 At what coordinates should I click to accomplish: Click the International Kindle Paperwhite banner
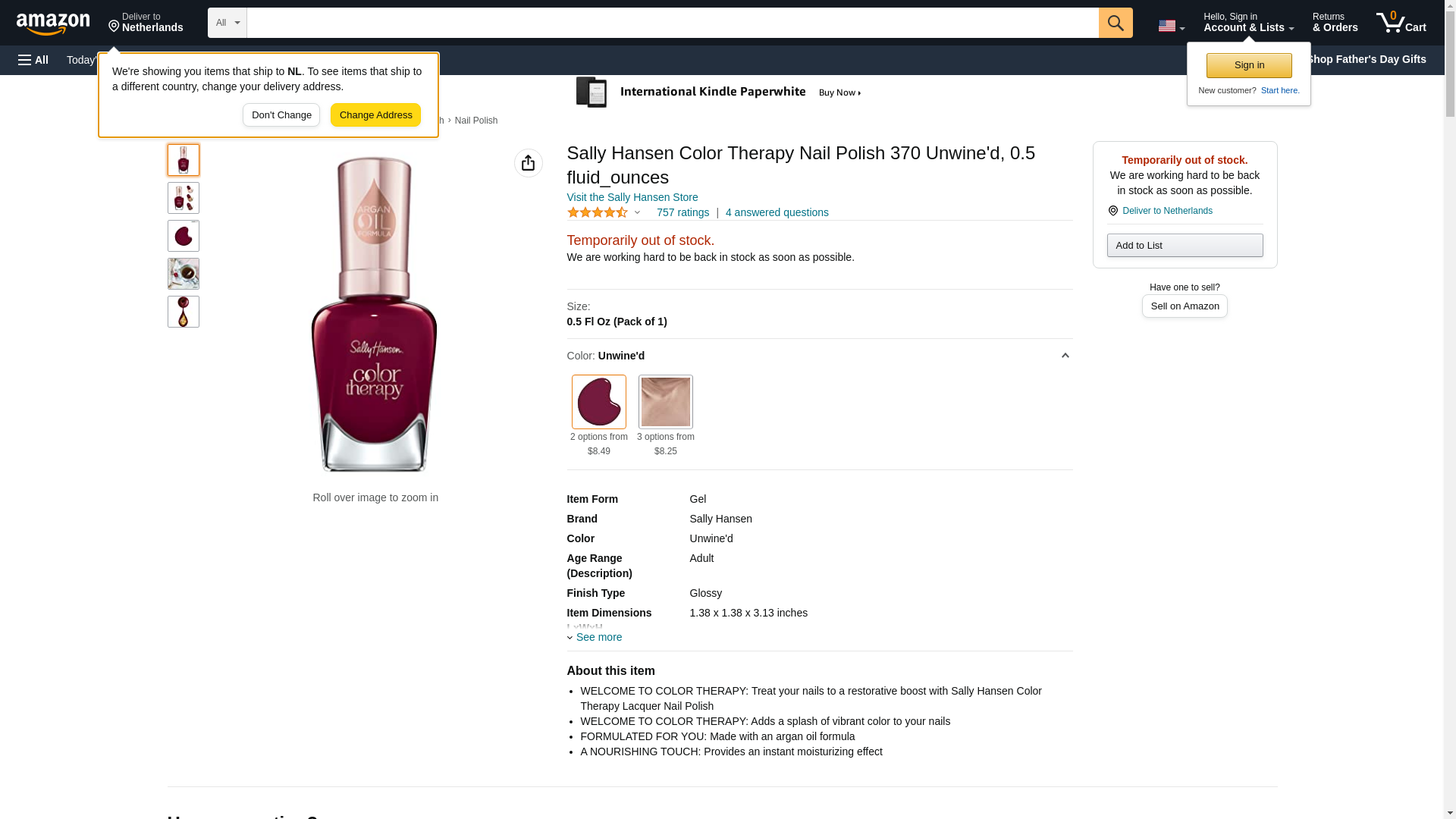(x=719, y=93)
